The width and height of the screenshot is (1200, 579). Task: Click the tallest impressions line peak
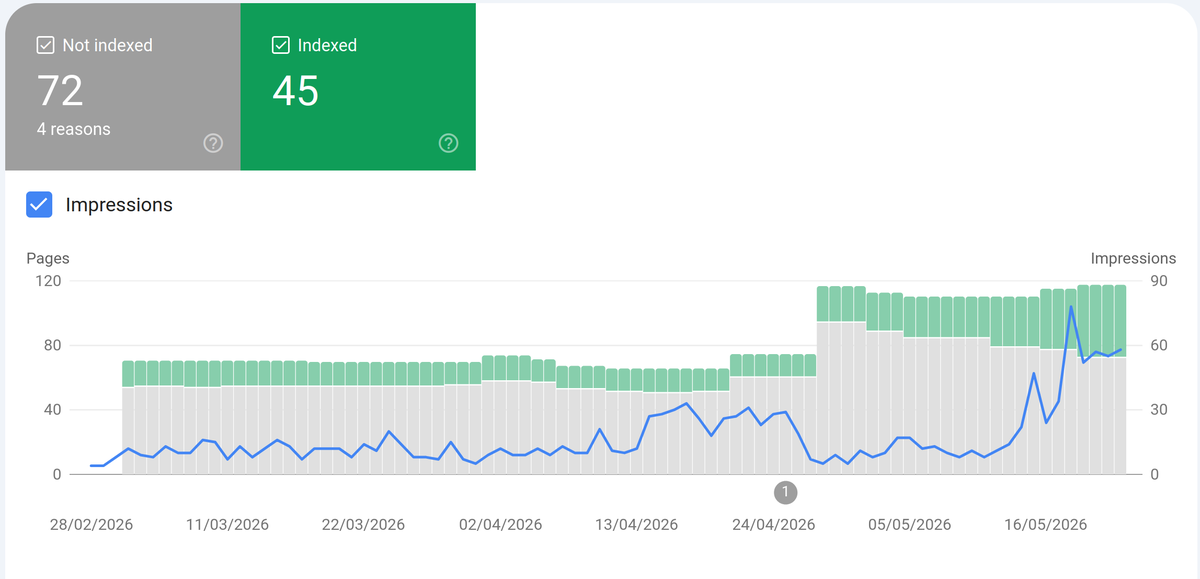pos(1071,306)
